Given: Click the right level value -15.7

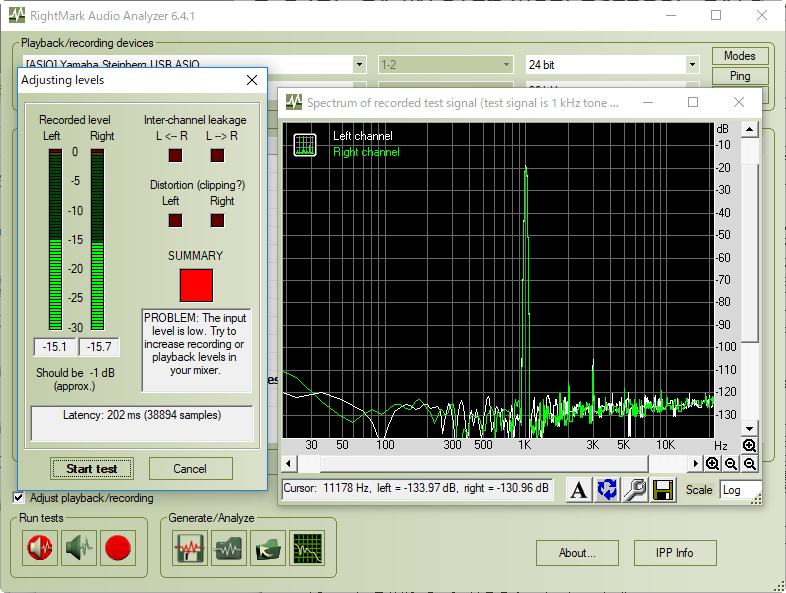Looking at the screenshot, I should tap(99, 347).
